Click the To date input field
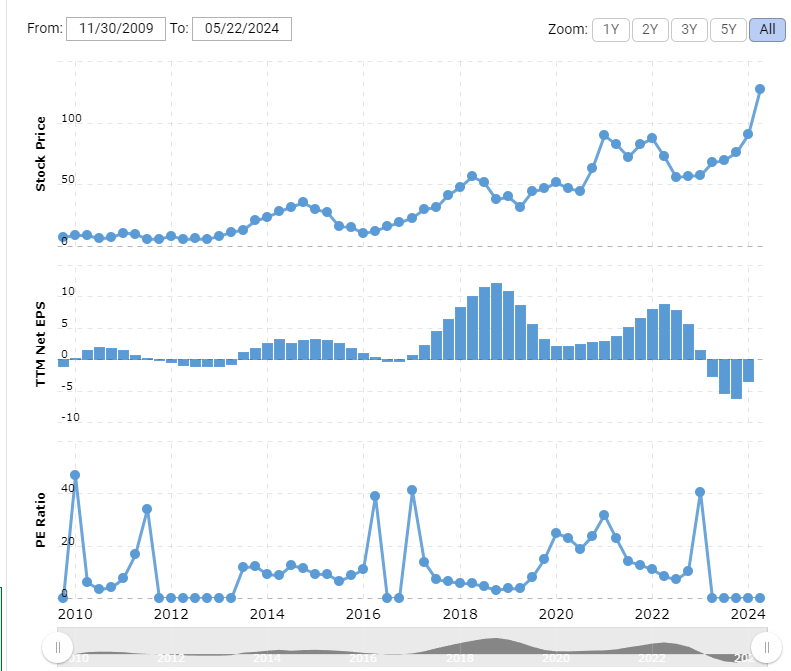This screenshot has height=671, width=791. [242, 29]
